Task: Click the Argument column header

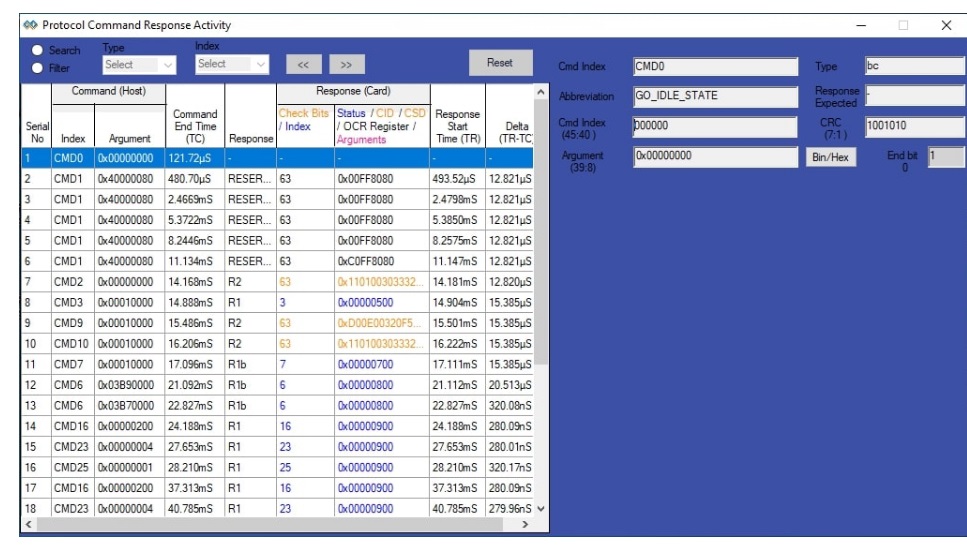Action: pos(130,126)
